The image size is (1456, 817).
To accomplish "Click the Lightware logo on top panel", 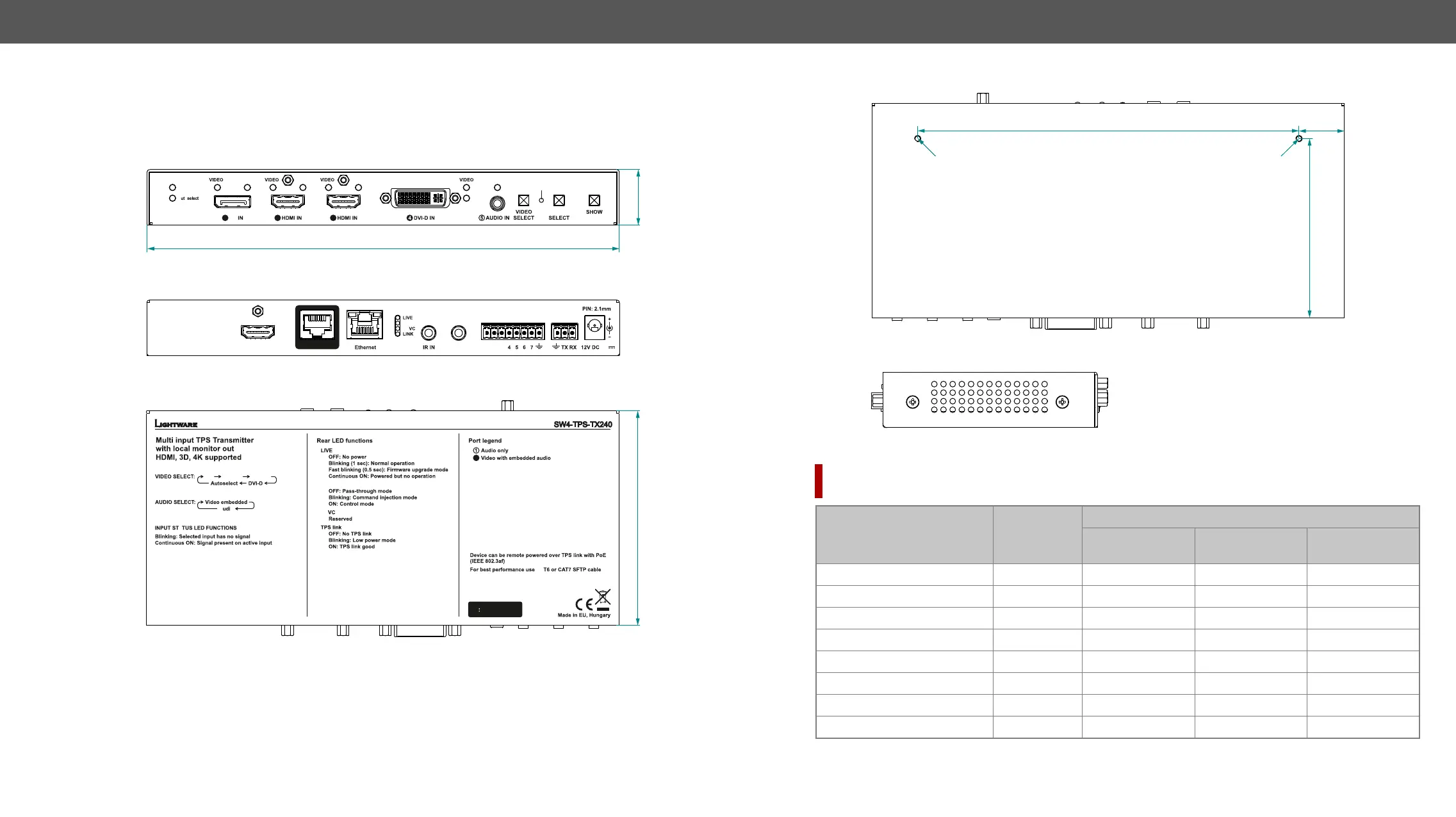I will [176, 424].
